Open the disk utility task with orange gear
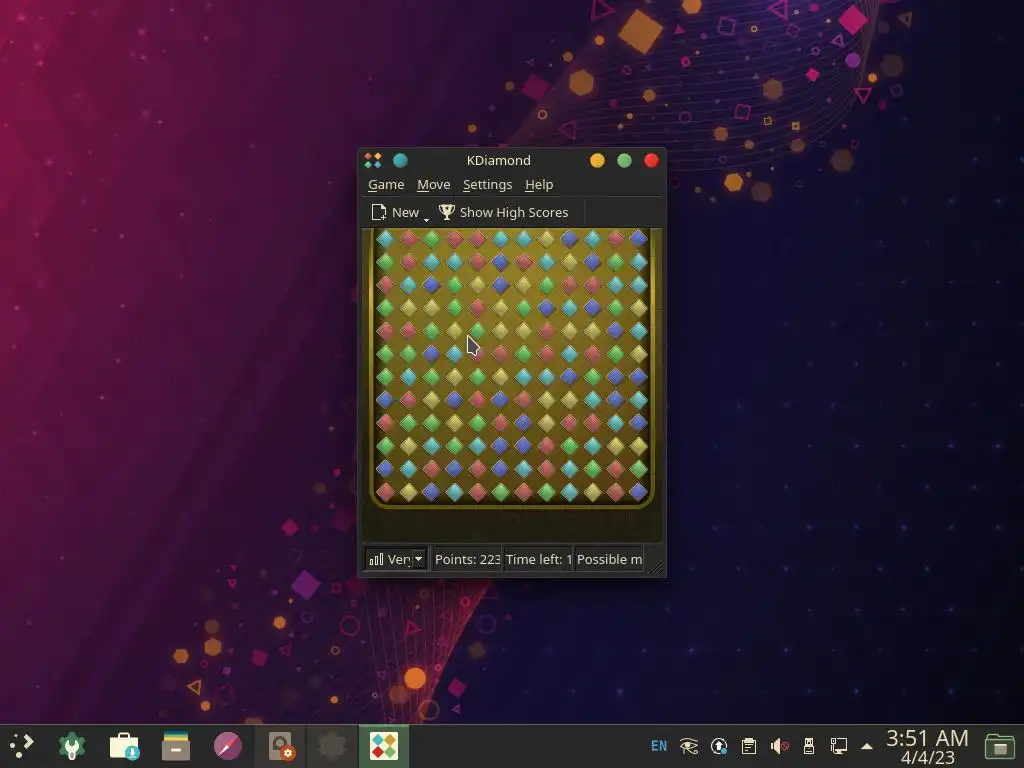 (281, 746)
